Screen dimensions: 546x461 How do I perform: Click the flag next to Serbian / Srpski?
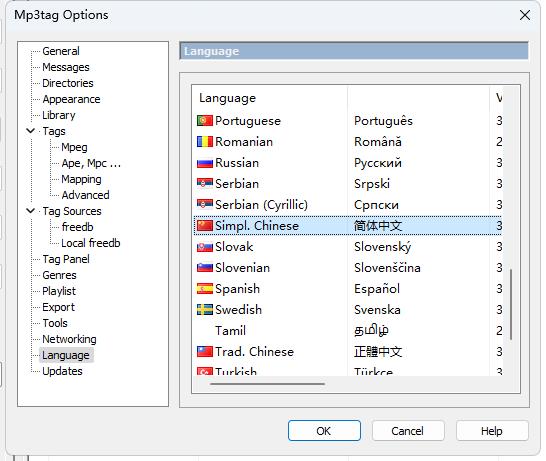205,184
